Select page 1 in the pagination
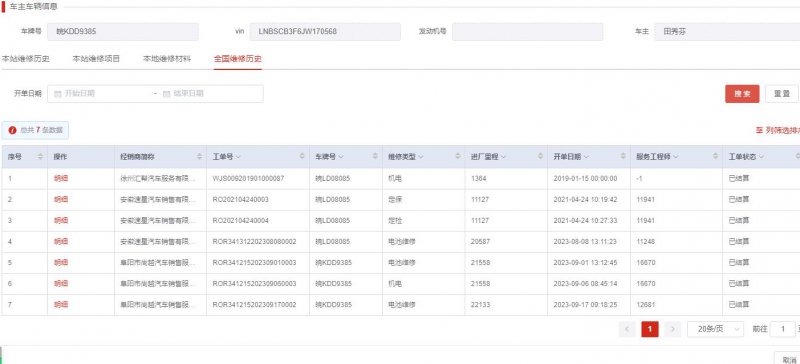The height and width of the screenshot is (364, 800). (649, 329)
